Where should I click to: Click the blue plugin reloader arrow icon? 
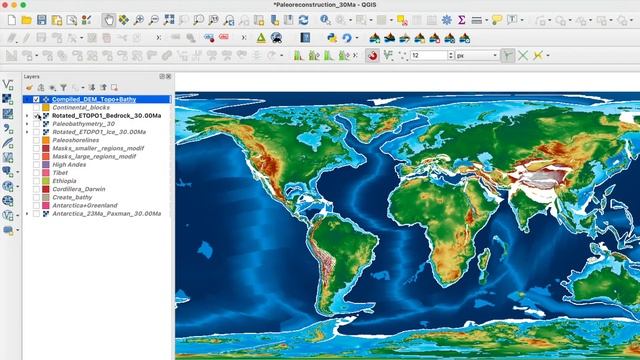coord(347,38)
